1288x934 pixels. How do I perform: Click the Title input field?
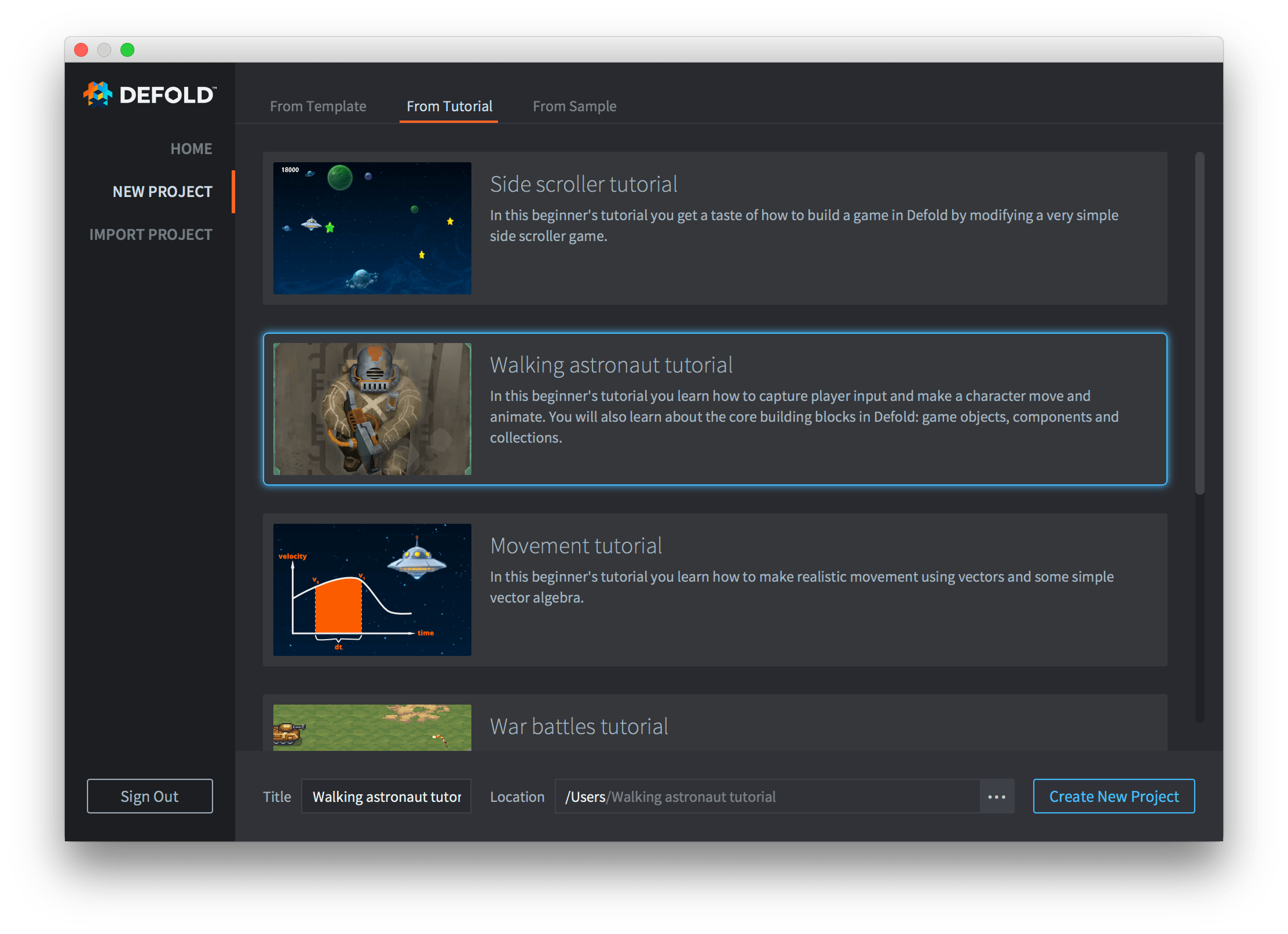click(x=386, y=797)
